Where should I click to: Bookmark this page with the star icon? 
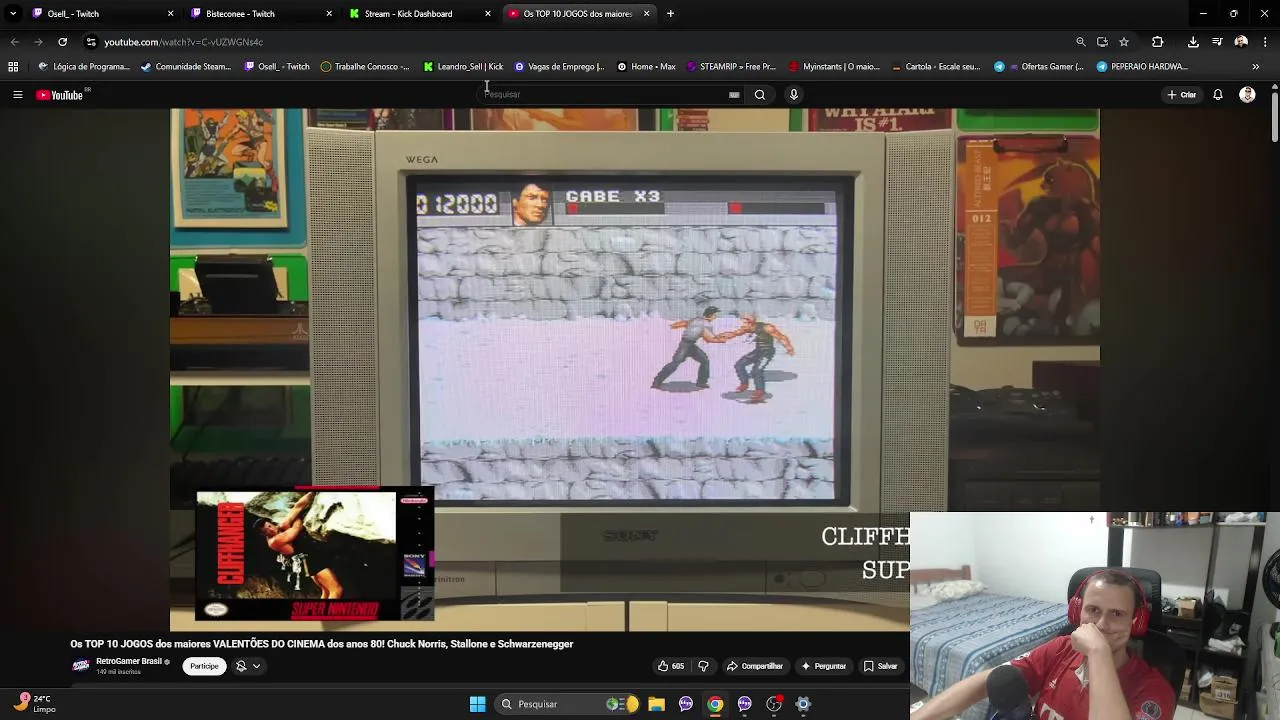pos(1124,42)
